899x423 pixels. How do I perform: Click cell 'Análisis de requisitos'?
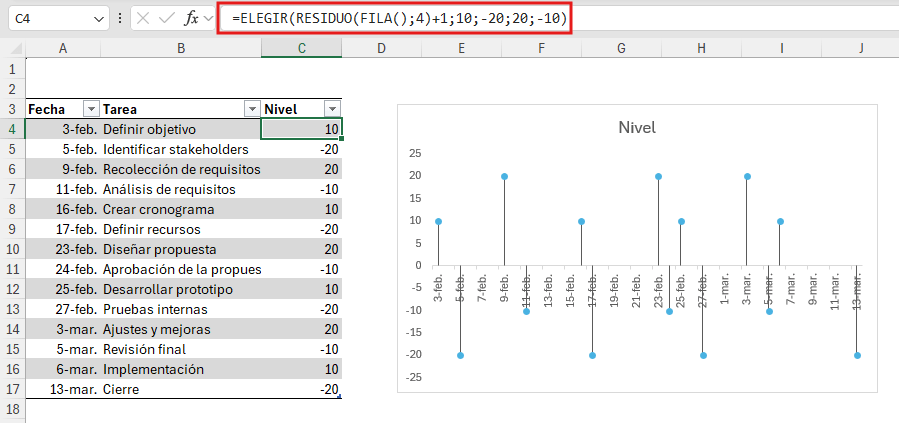(181, 189)
